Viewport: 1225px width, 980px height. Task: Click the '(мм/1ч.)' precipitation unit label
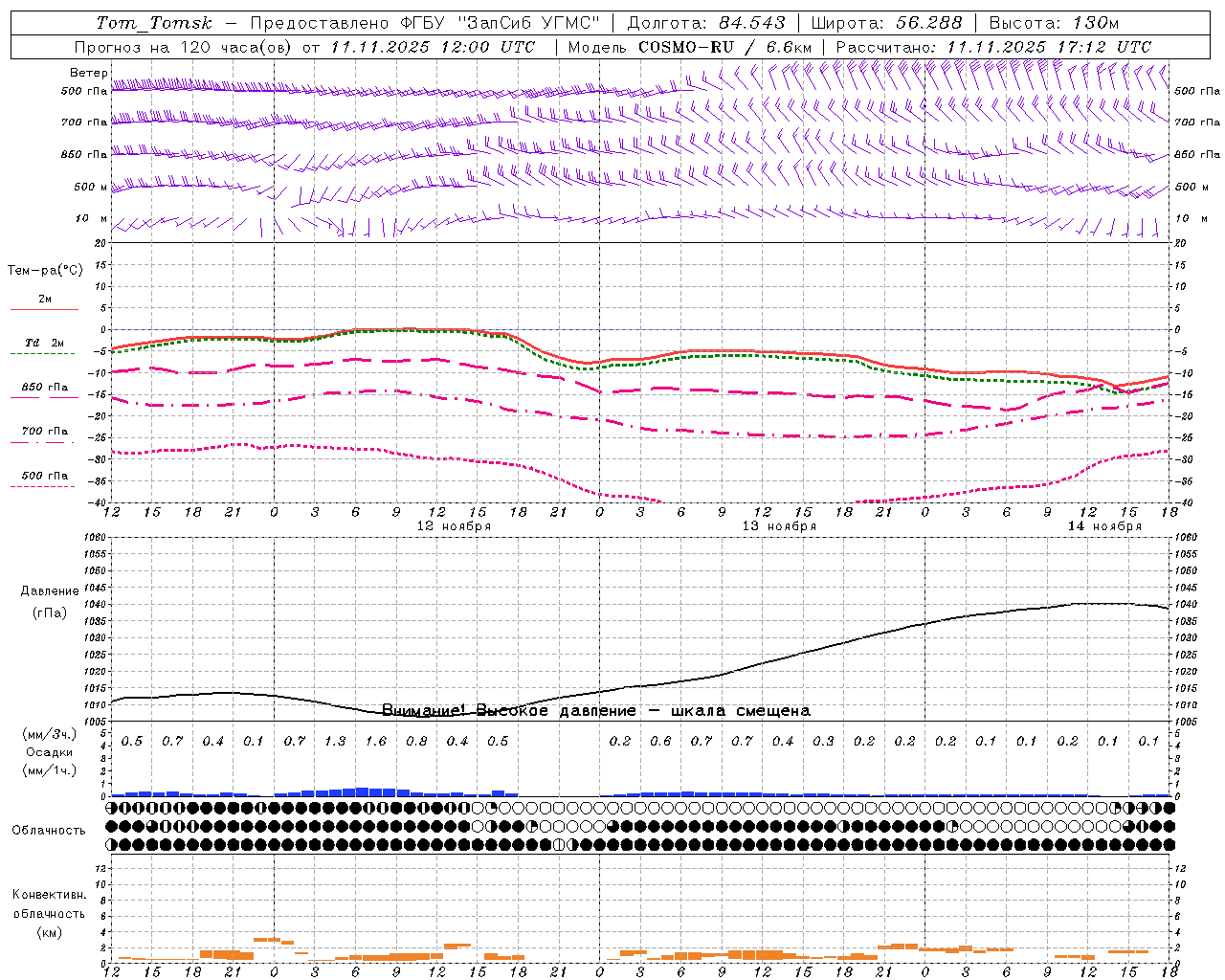(50, 770)
